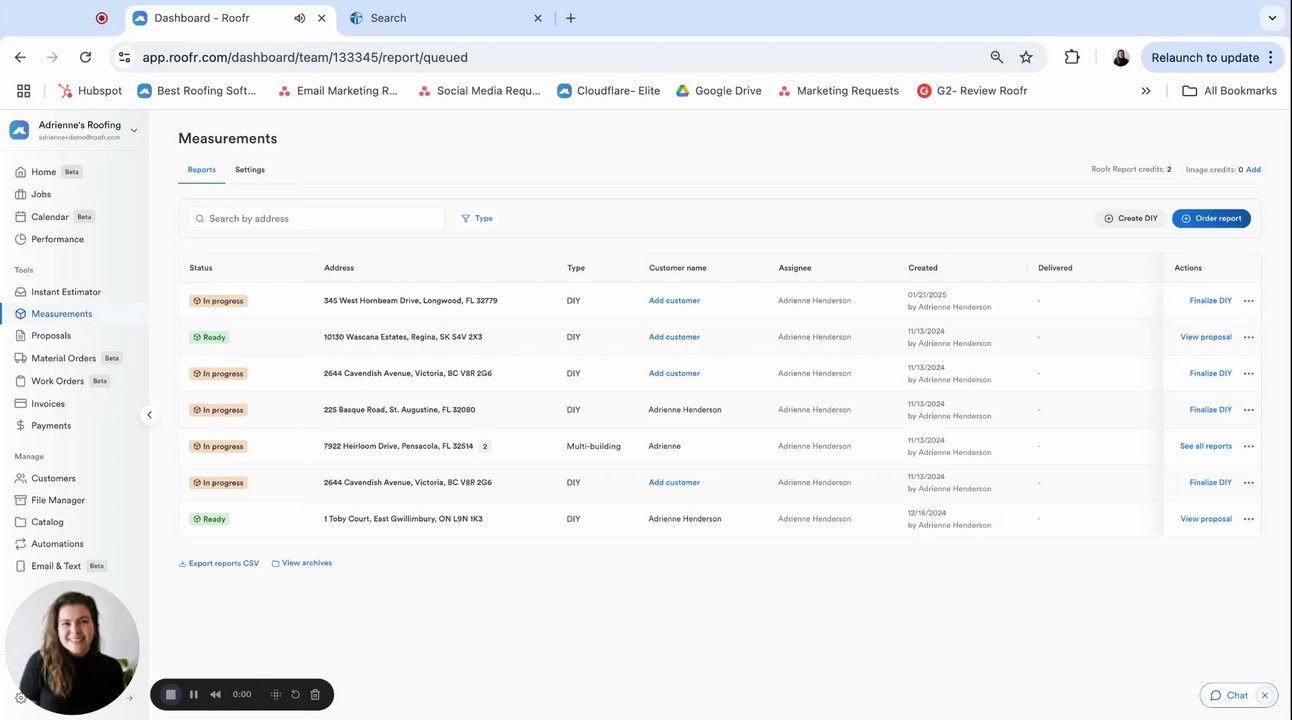Open the Hubspot bookmark
The width and height of the screenshot is (1292, 720).
pos(90,90)
